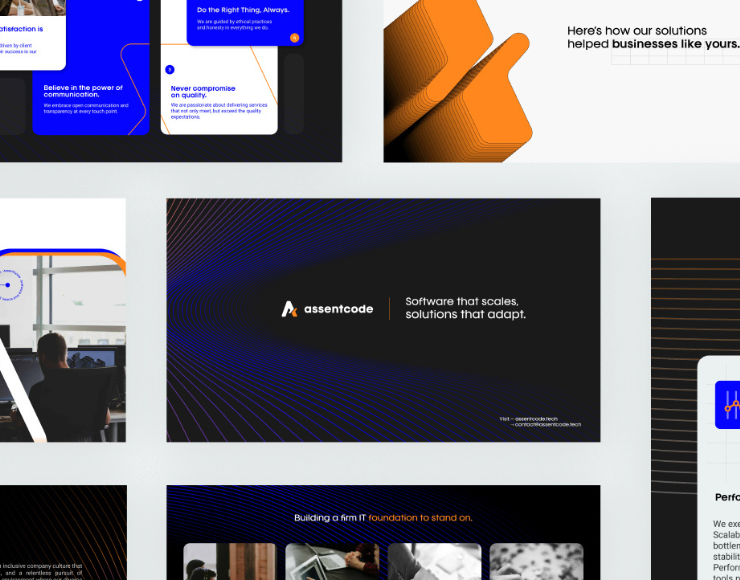Open the third grayscale photo thumbnail in the row

[434, 562]
